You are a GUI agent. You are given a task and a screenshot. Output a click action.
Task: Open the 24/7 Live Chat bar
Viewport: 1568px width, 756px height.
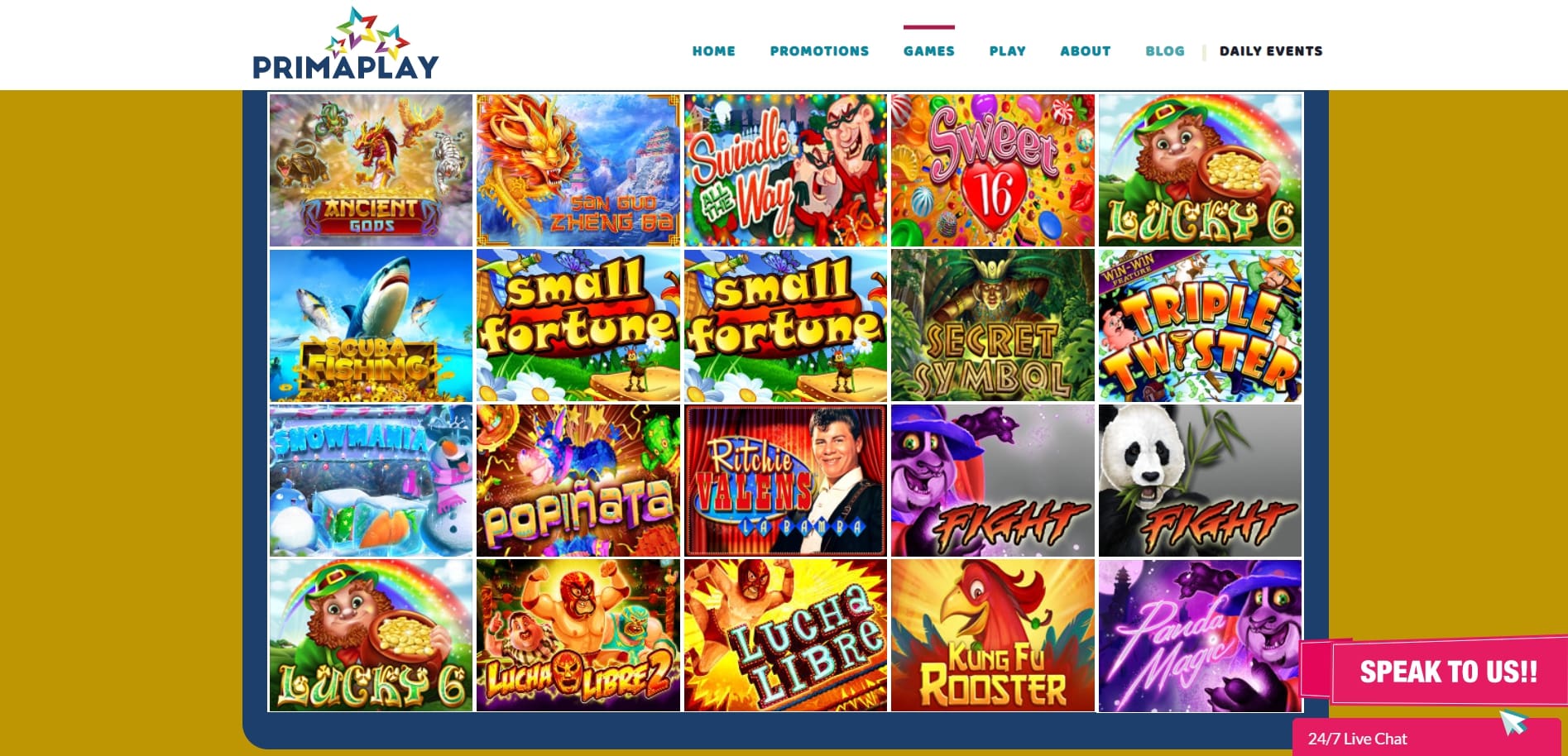1427,738
